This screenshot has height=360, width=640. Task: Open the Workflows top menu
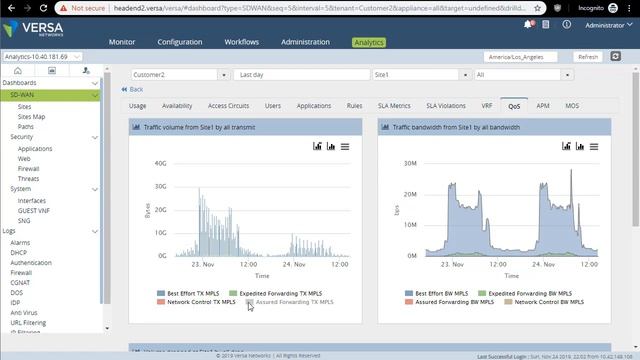coord(242,42)
